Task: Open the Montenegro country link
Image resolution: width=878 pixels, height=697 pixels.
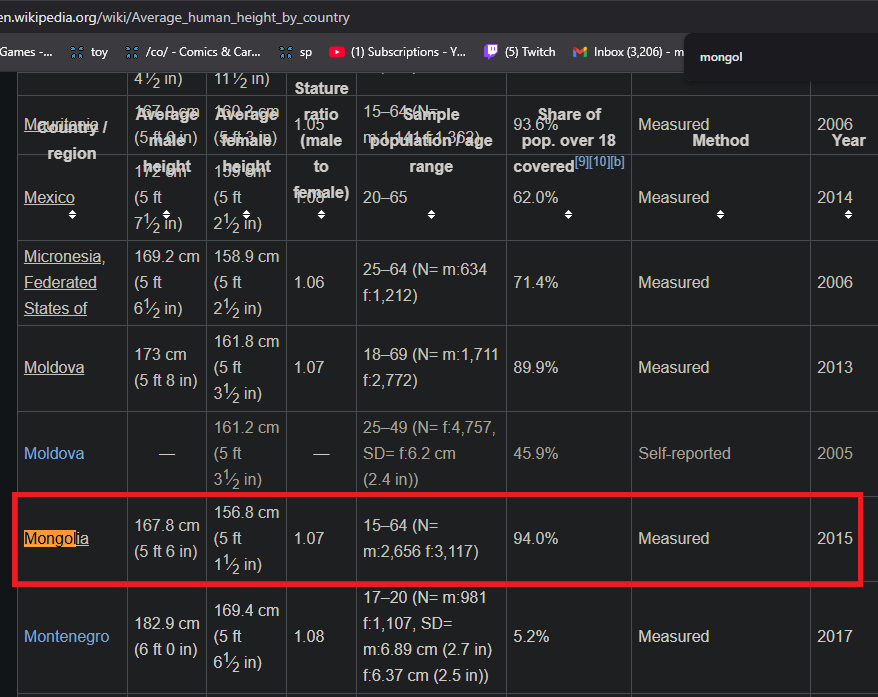Action: point(67,637)
